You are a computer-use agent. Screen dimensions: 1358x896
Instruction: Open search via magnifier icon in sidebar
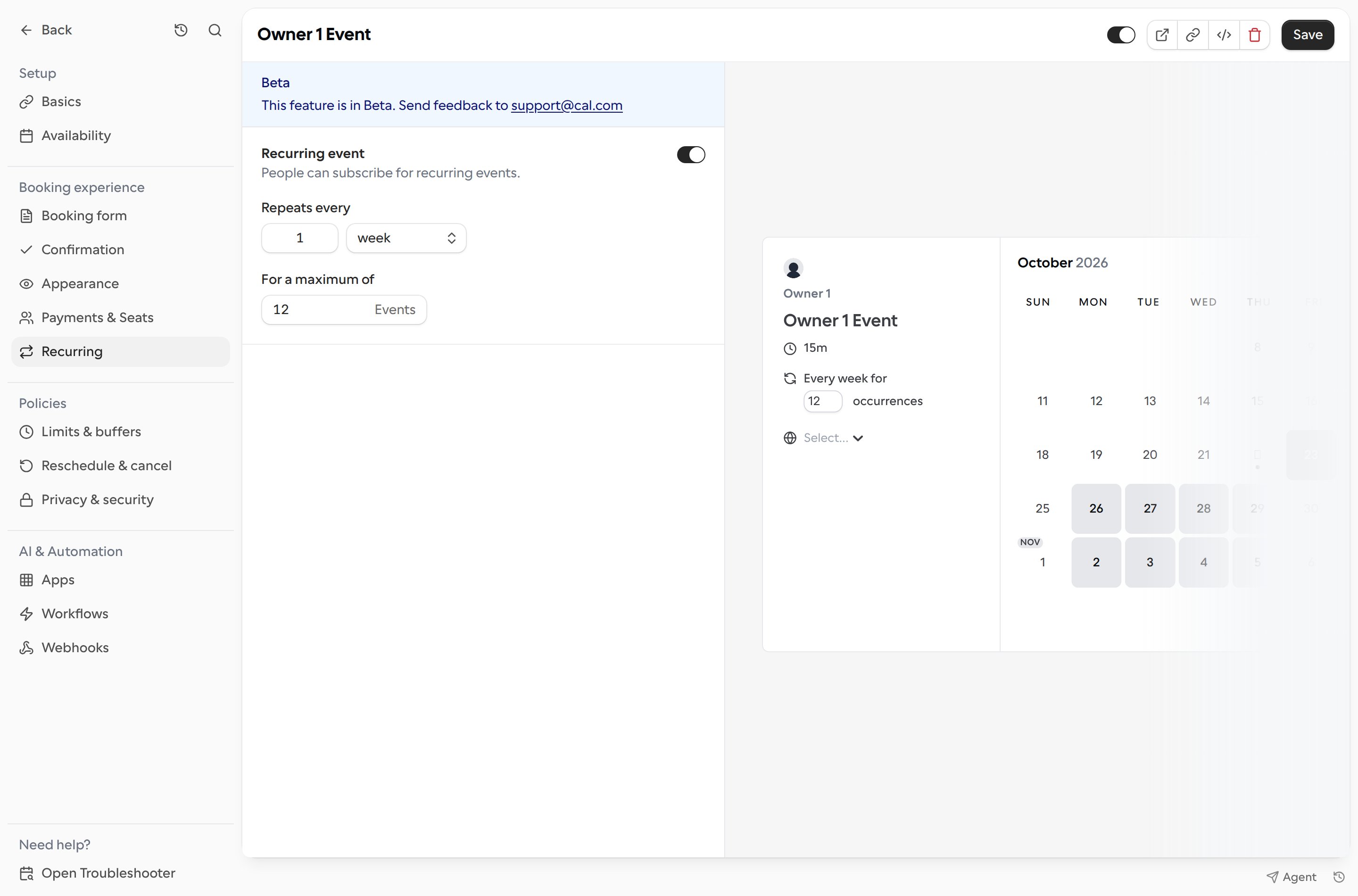215,30
